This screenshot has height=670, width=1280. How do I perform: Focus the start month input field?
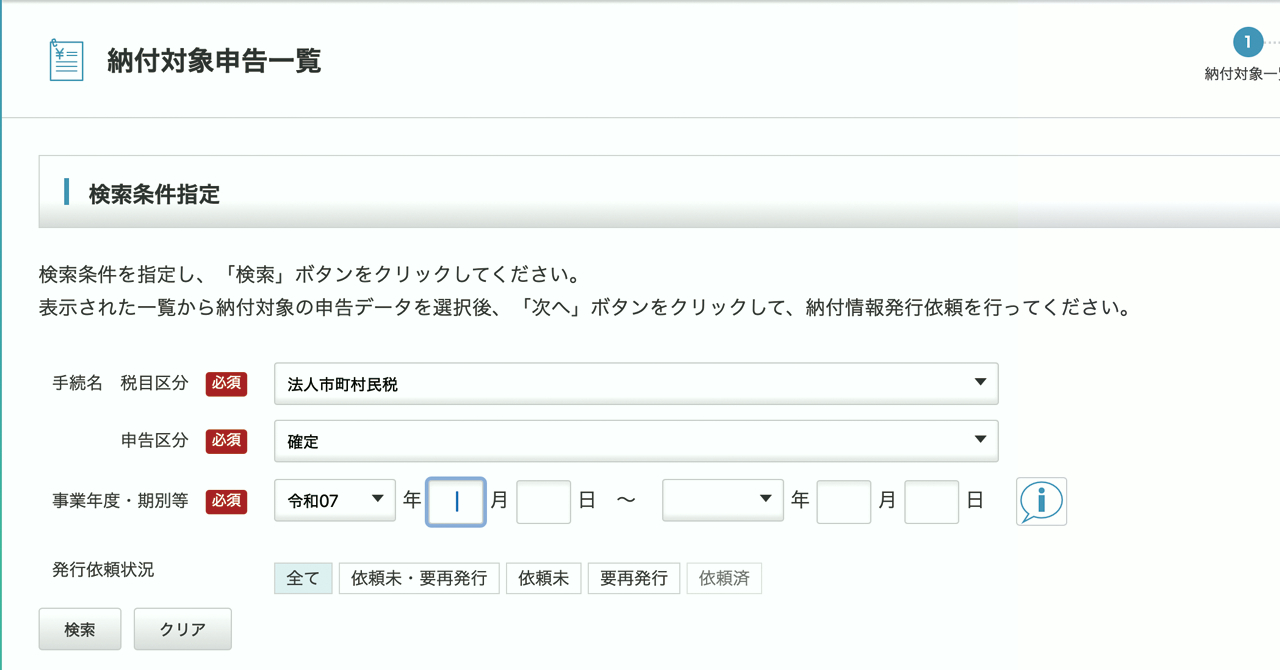pyautogui.click(x=456, y=501)
